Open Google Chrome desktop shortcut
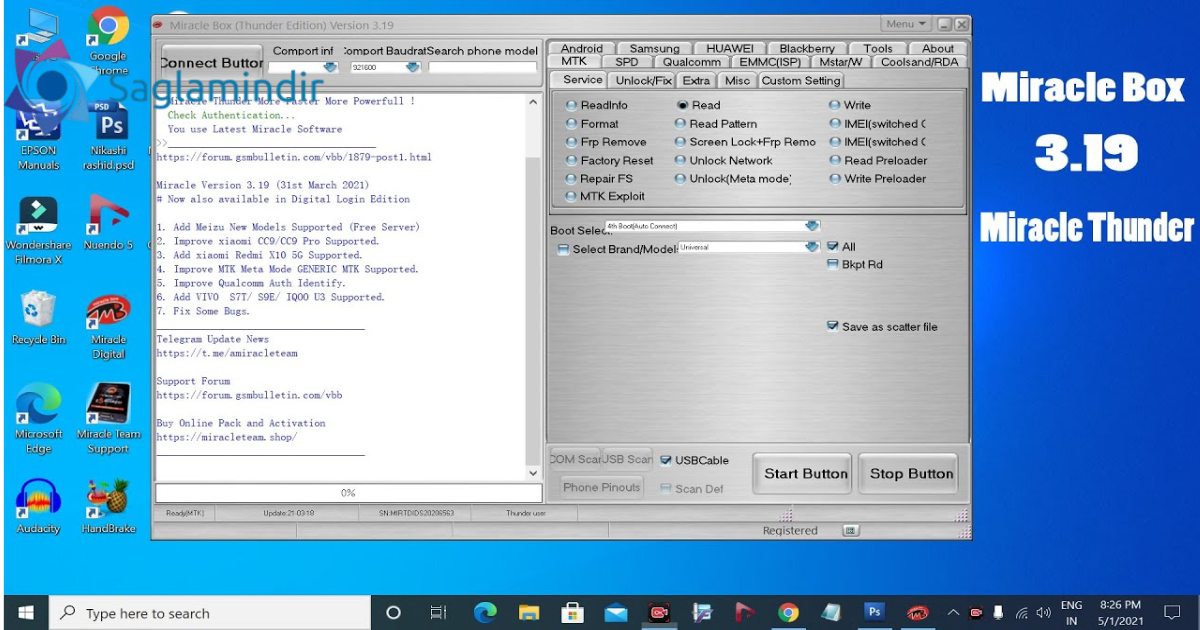The image size is (1200, 630). click(x=108, y=42)
